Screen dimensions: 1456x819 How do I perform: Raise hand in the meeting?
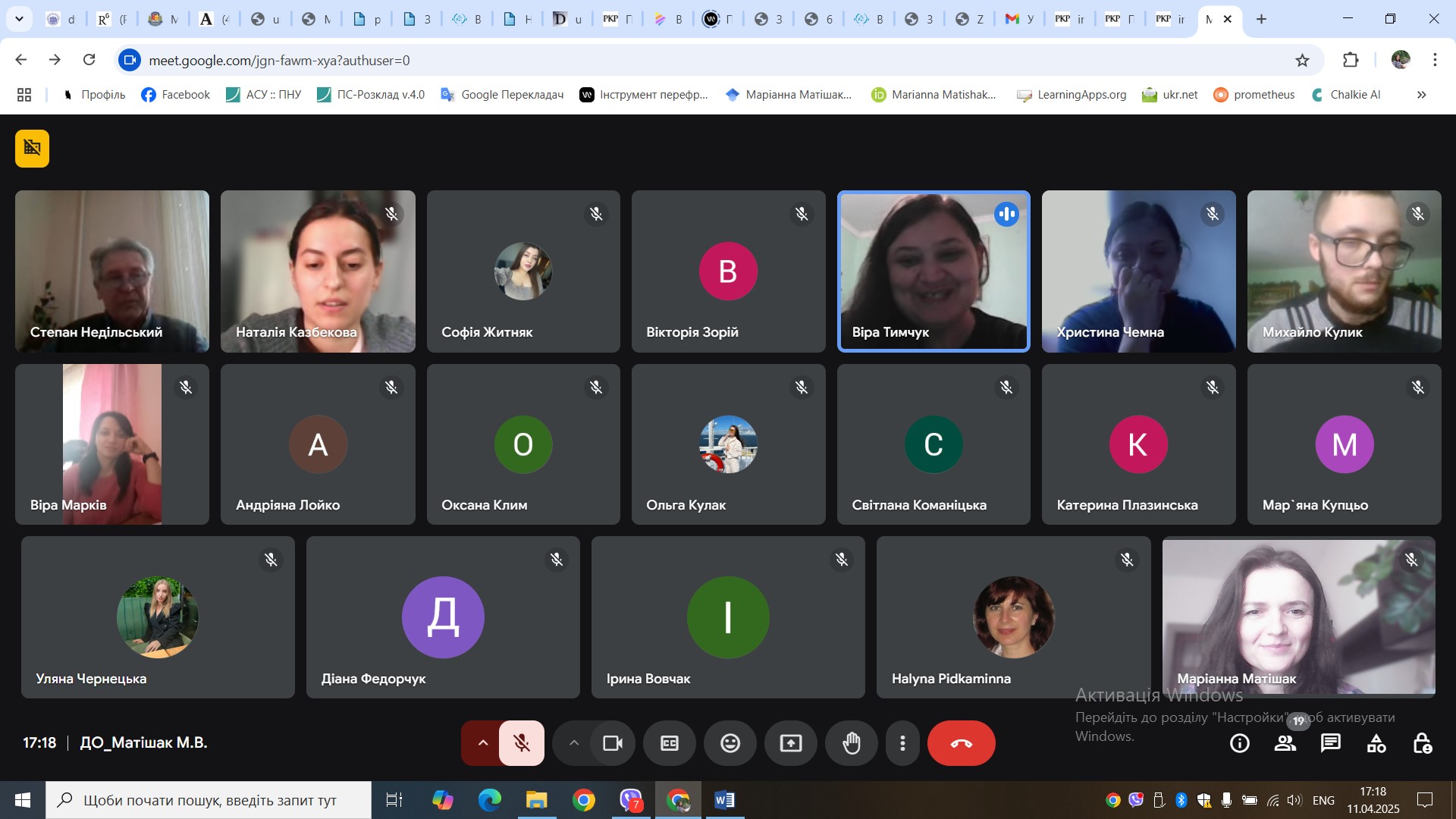pos(852,743)
